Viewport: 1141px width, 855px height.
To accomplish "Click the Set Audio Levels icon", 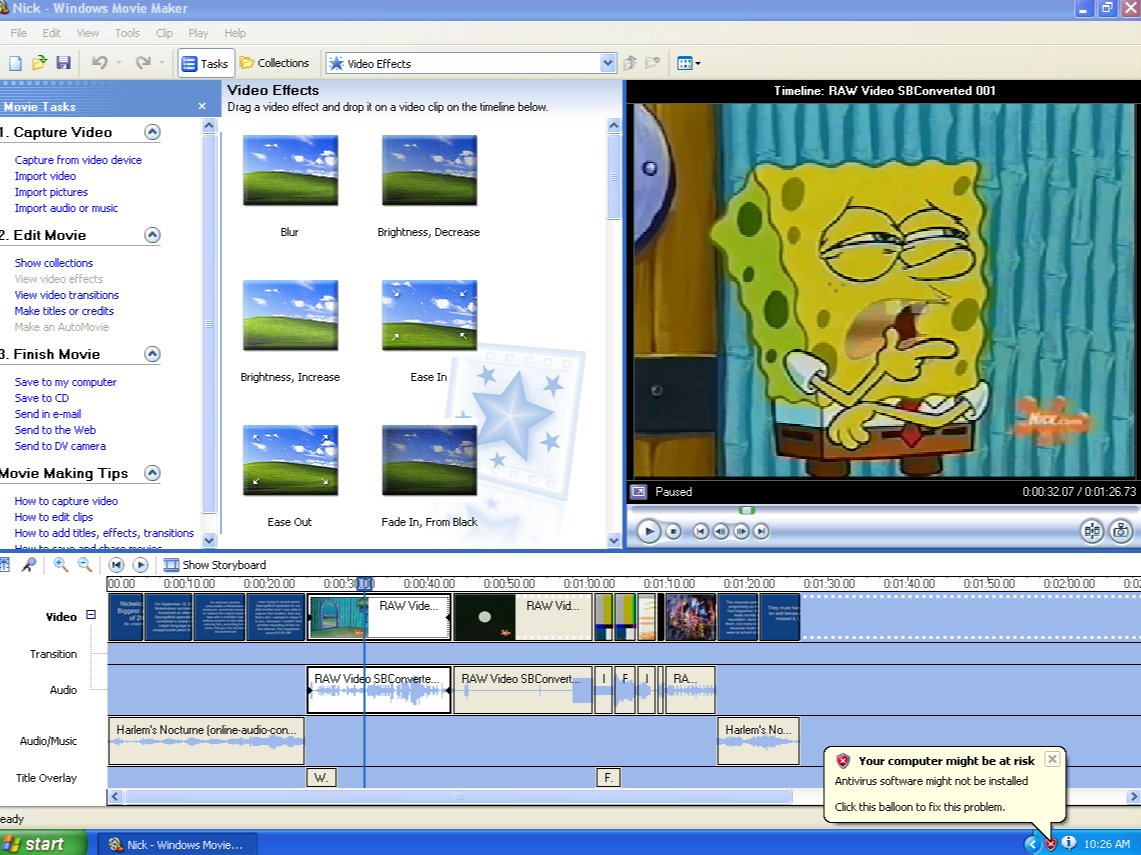I will tap(4, 565).
